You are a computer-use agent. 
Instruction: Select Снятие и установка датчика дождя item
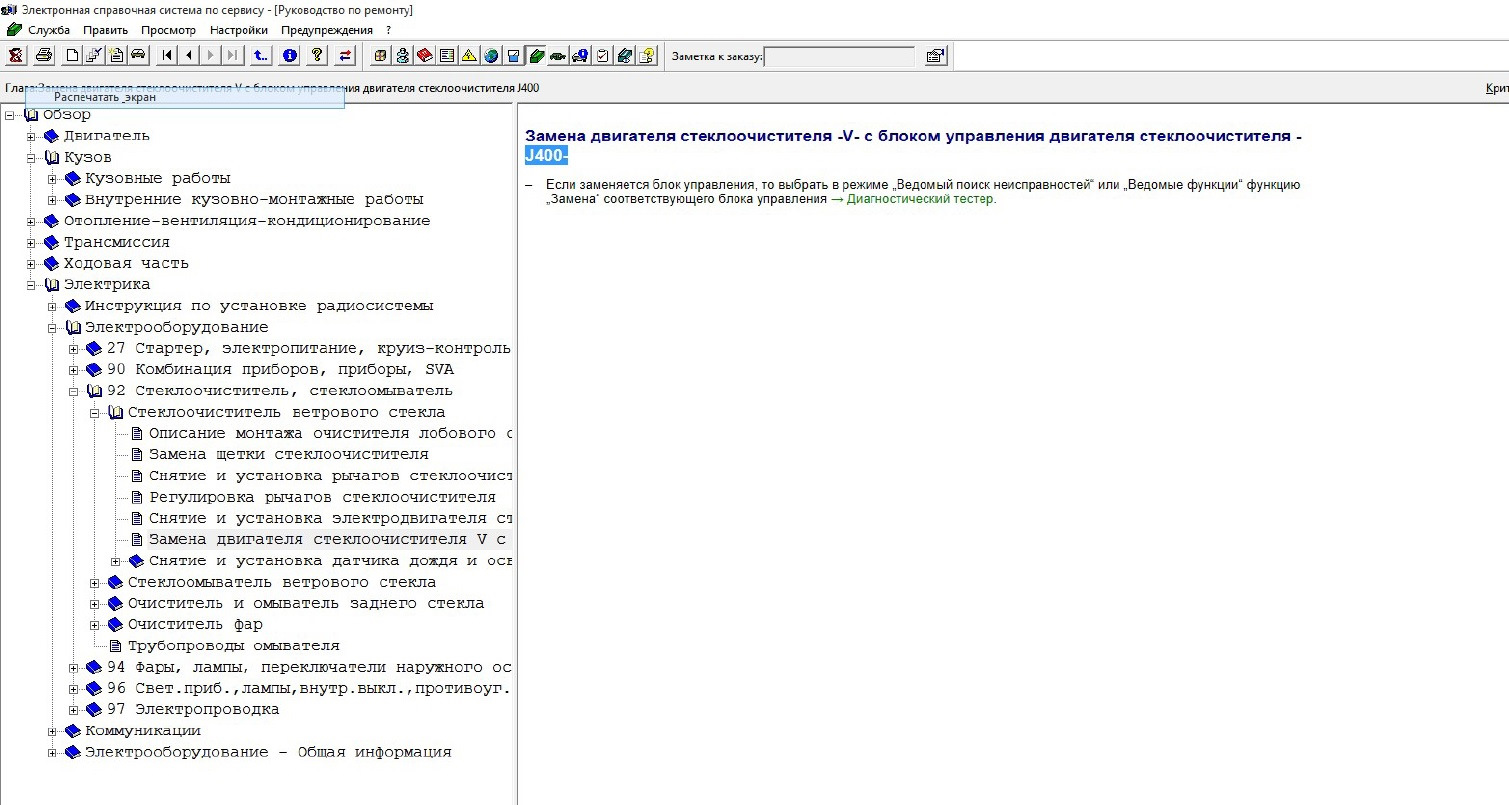pos(330,561)
